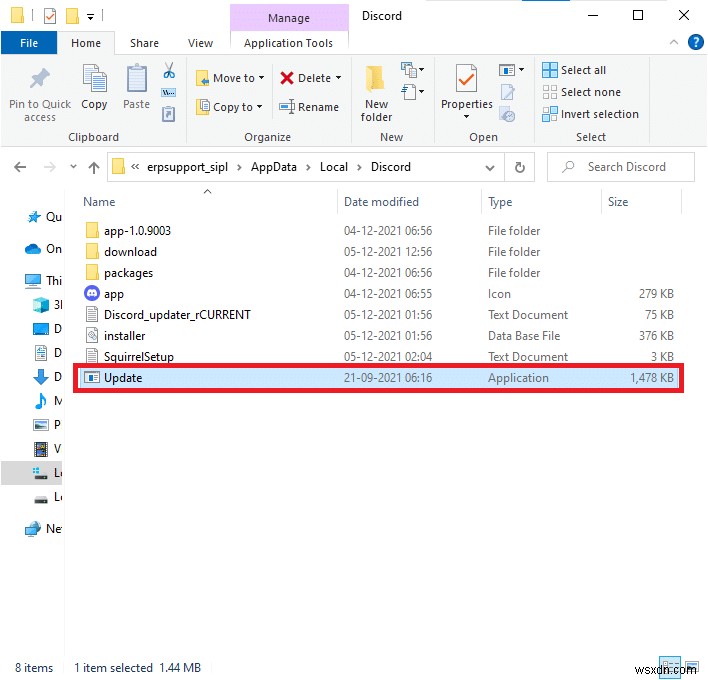Click Quick Access Toolbar properties icon
The height and width of the screenshot is (680, 708).
50,16
